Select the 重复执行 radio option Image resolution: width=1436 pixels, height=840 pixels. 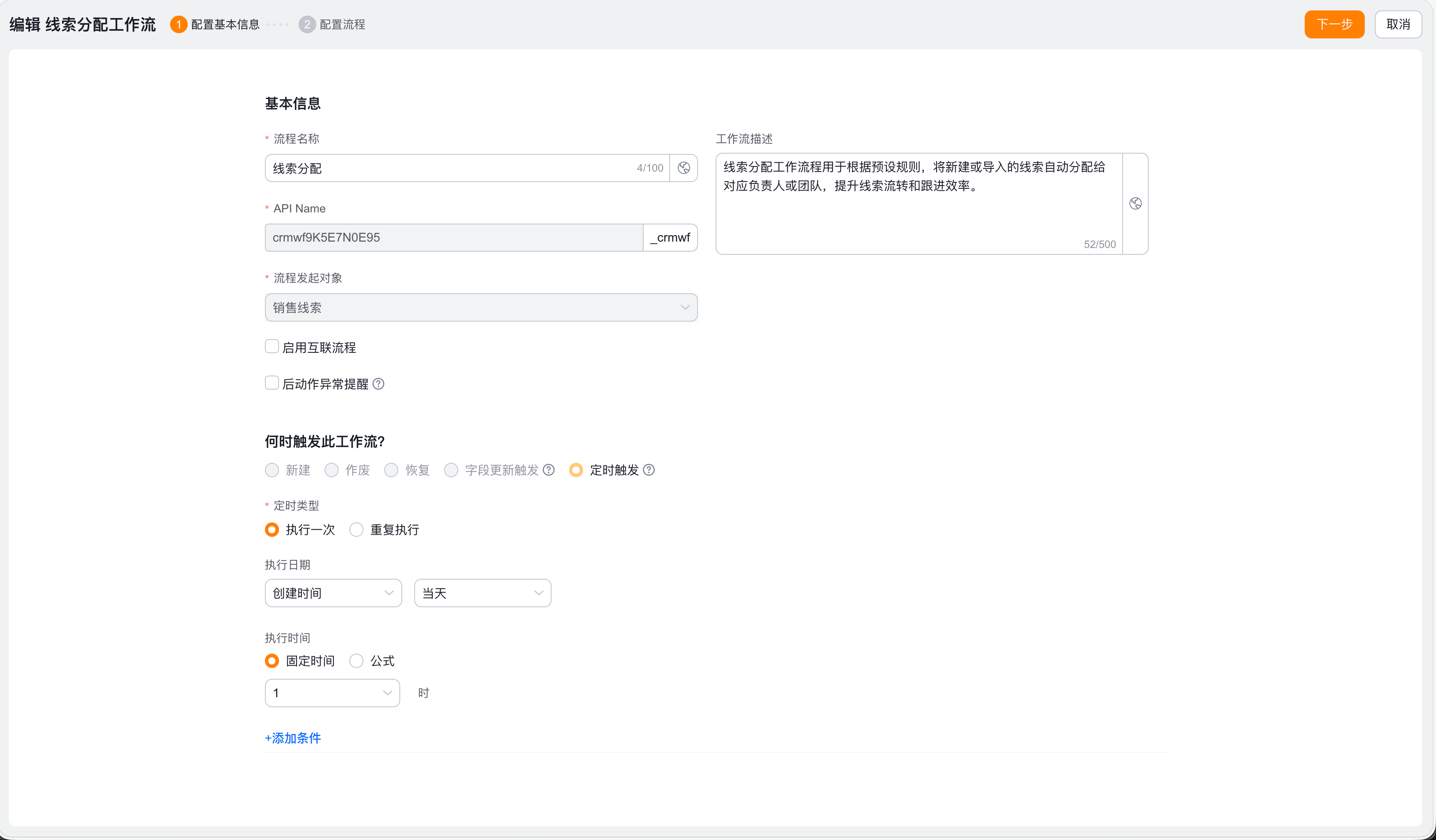coord(356,530)
